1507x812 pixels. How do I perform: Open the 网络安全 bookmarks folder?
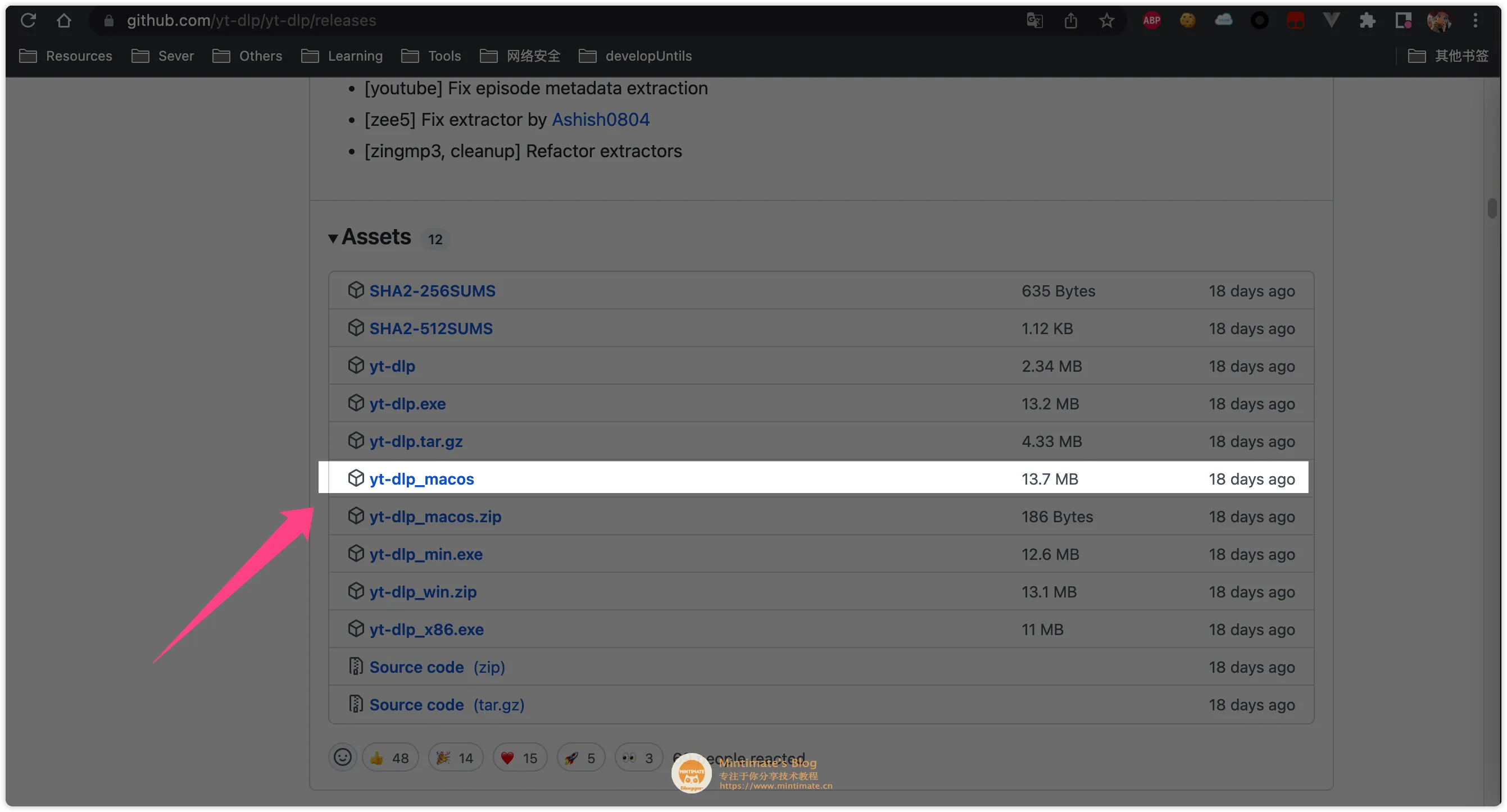point(520,56)
